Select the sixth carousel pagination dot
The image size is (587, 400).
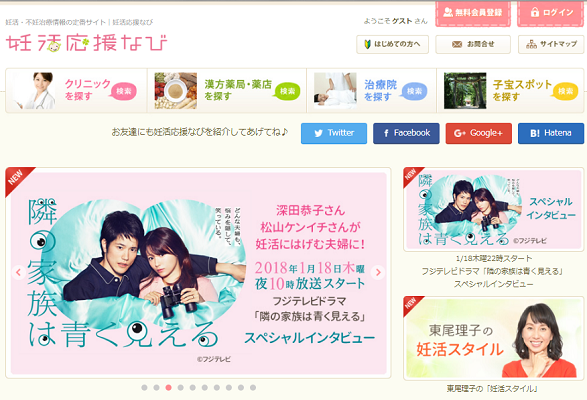point(205,388)
